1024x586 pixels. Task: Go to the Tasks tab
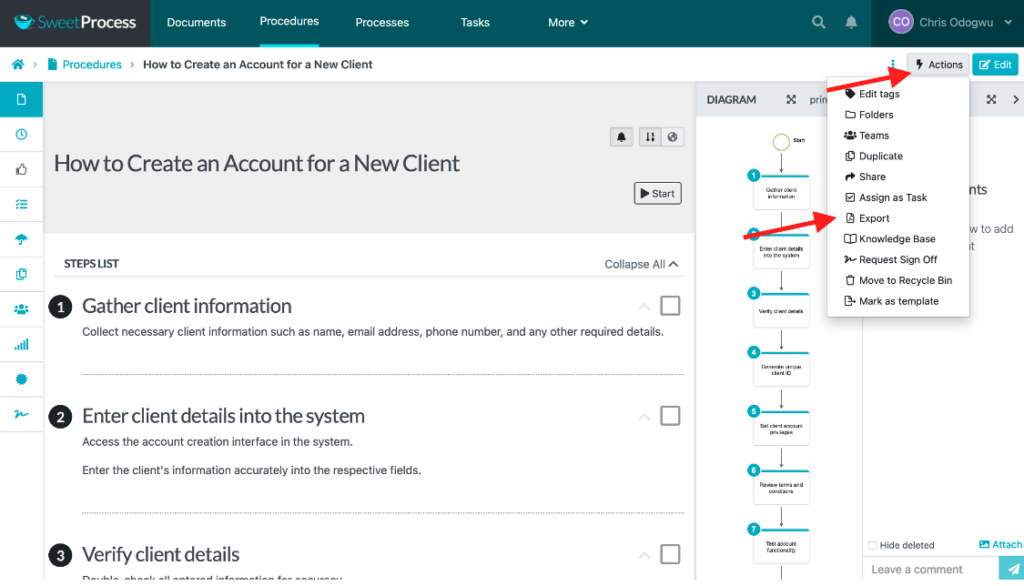(475, 22)
